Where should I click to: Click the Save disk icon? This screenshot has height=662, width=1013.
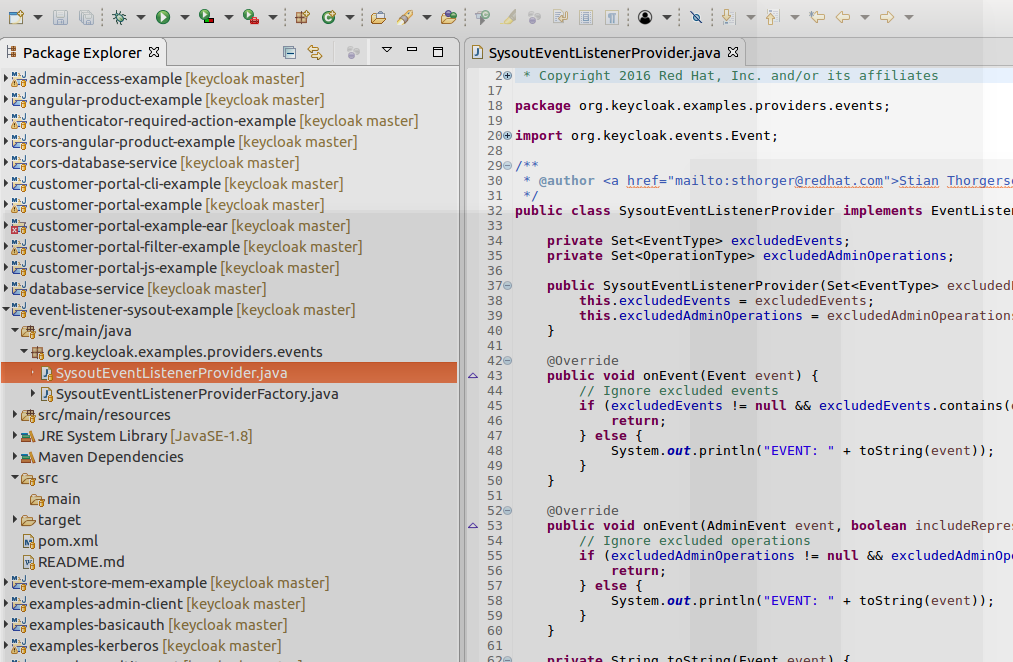pos(61,17)
